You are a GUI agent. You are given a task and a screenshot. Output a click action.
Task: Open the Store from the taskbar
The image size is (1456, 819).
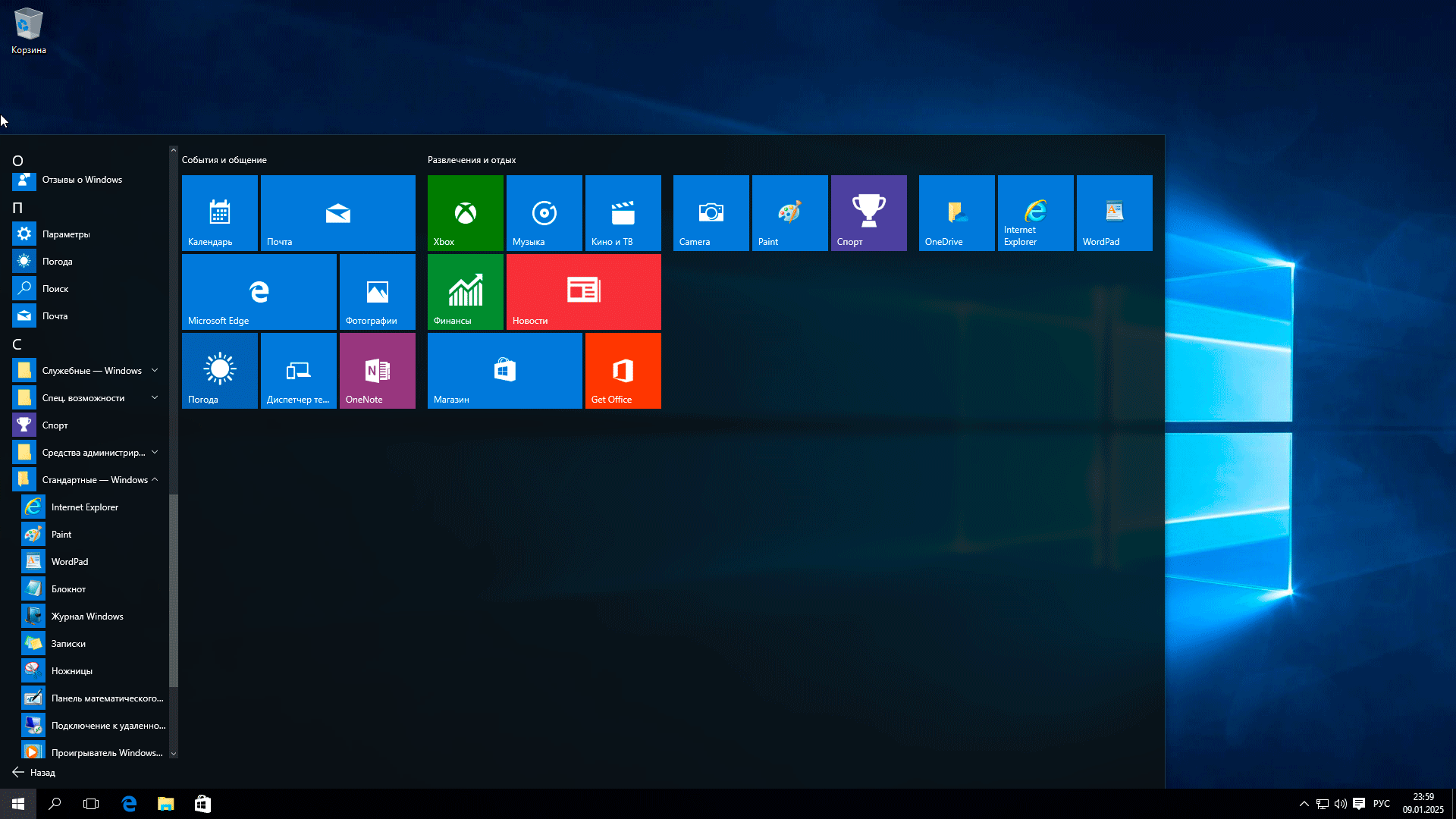(202, 804)
